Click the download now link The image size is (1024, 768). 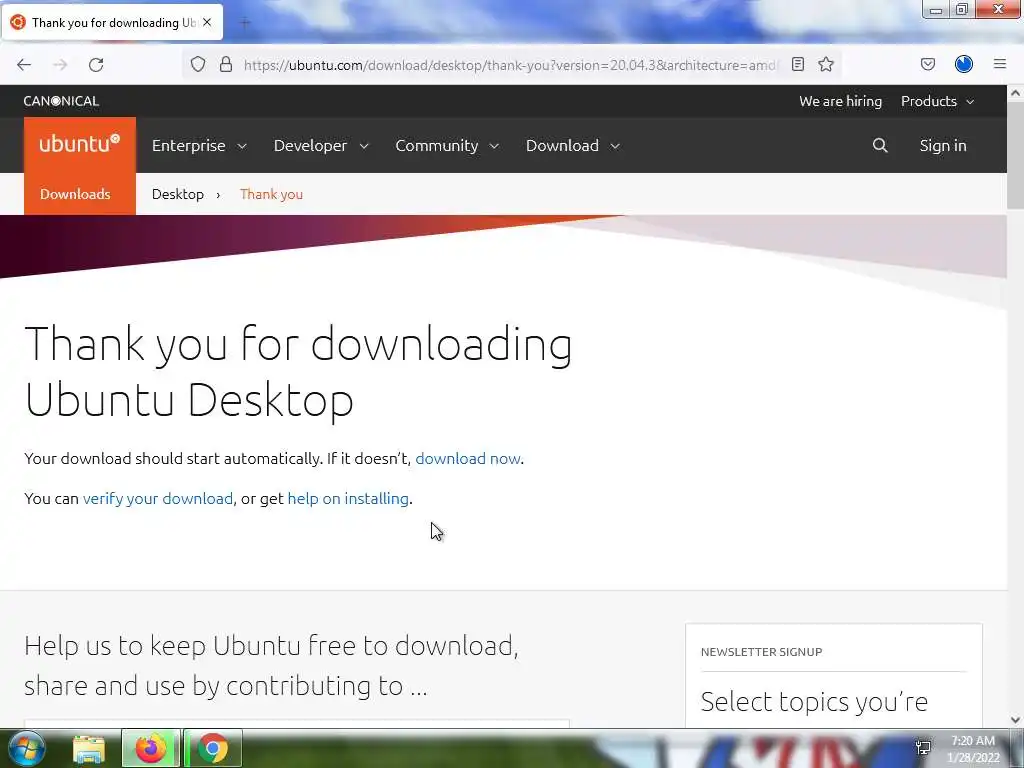coord(468,458)
